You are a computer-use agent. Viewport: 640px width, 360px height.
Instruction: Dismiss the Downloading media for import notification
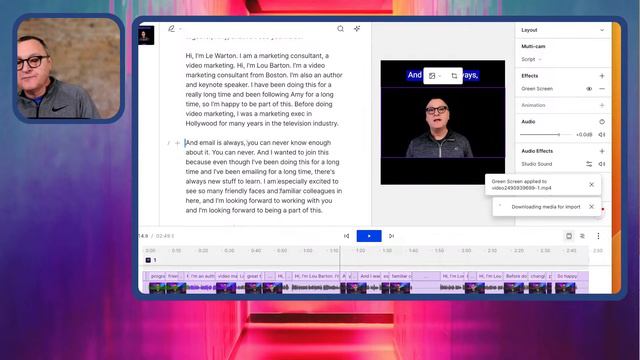(591, 207)
